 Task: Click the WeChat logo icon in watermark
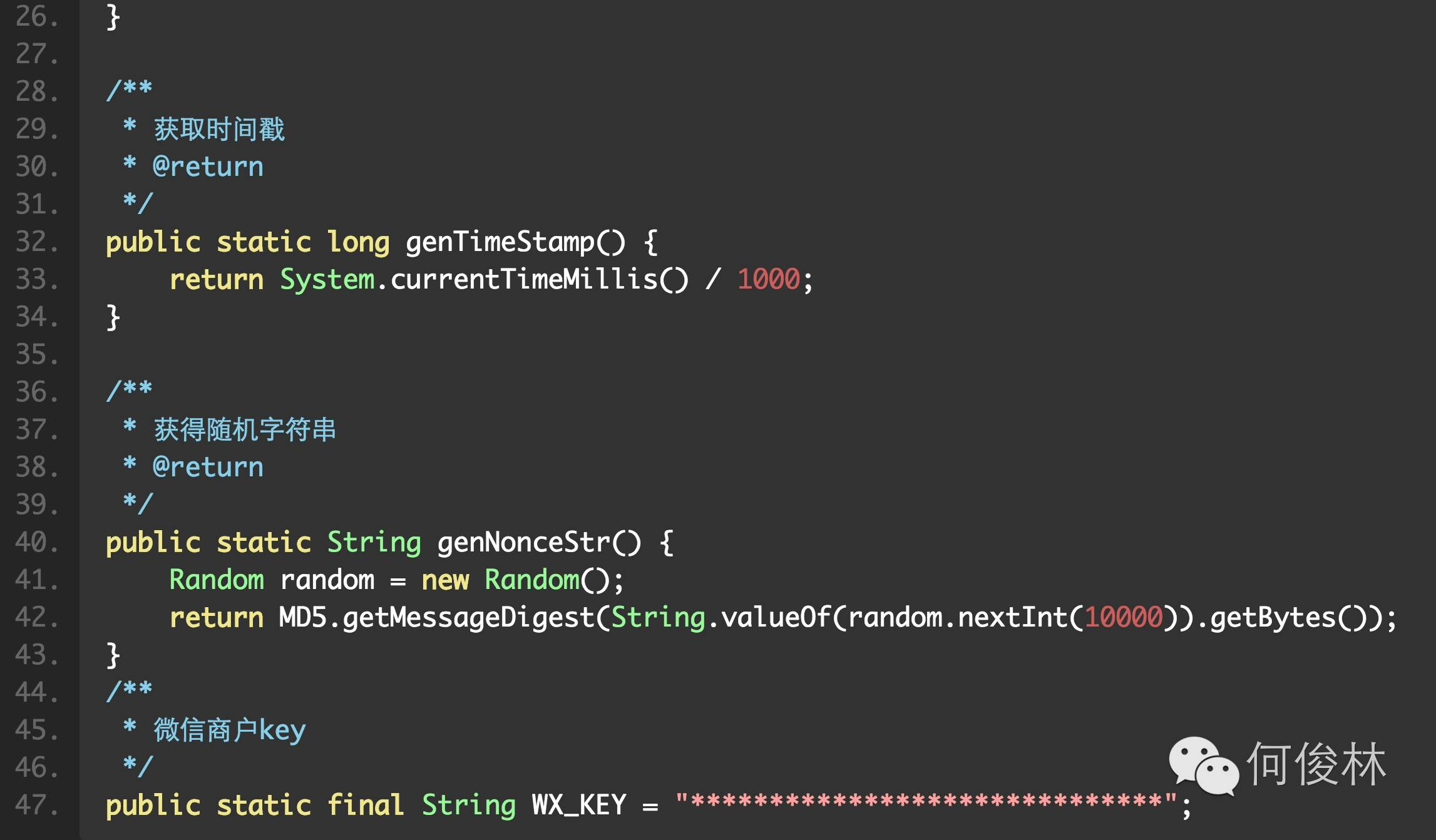1203,766
